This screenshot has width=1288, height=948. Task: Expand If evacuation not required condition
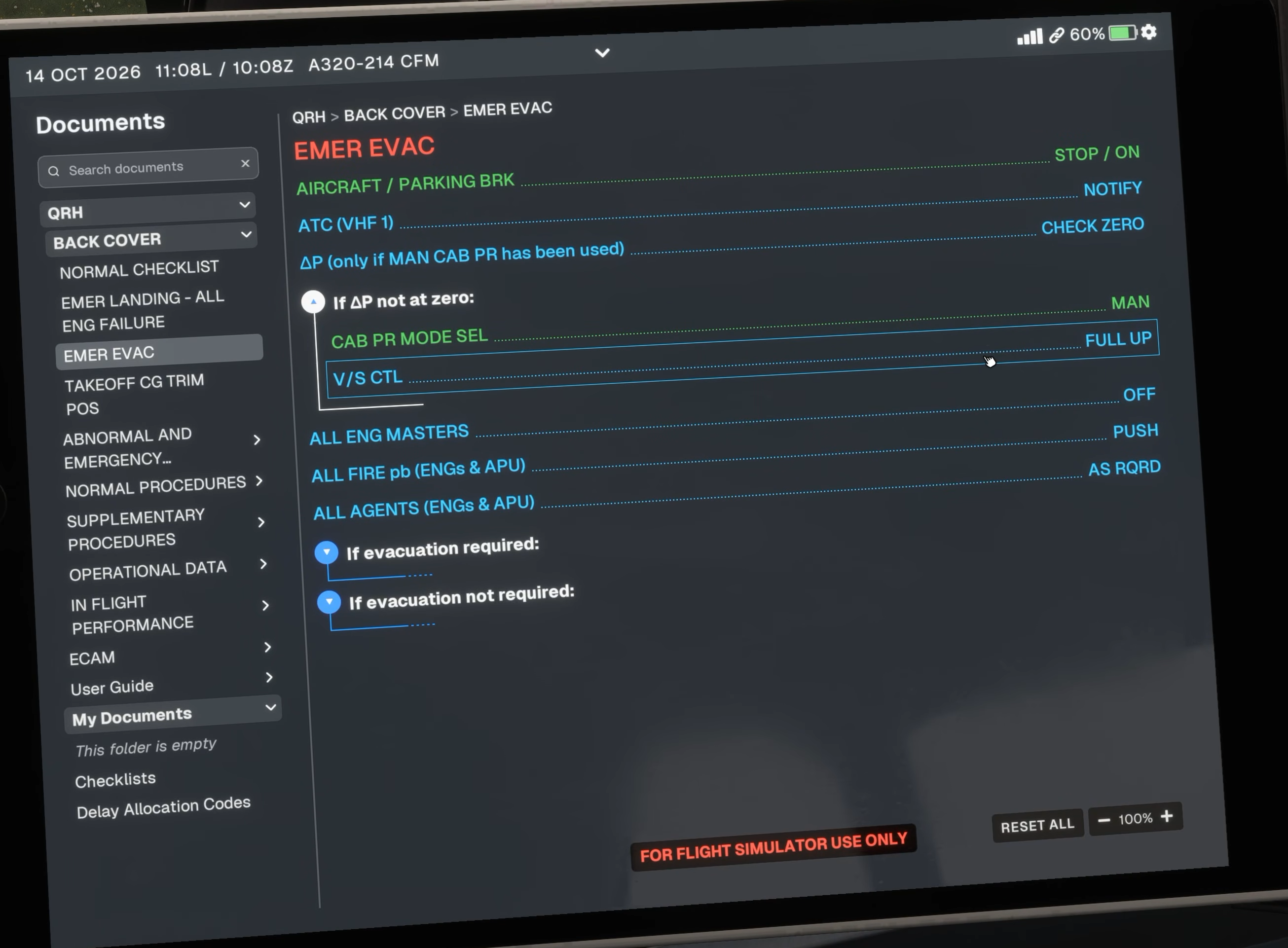(x=329, y=601)
